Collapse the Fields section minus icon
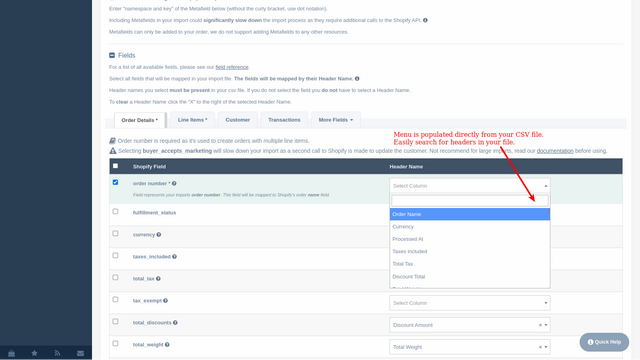Screen dimensions: 640x360 pyautogui.click(x=112, y=55)
